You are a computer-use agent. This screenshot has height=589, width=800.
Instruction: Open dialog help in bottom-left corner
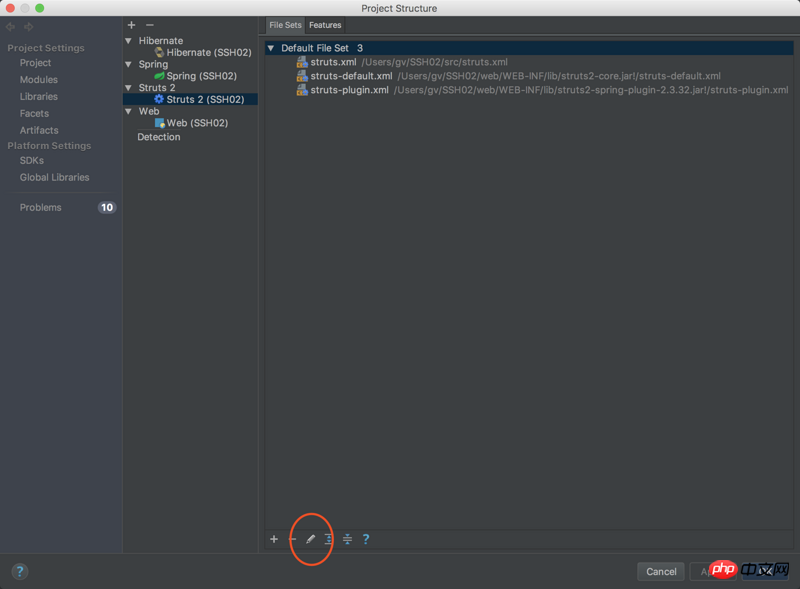pyautogui.click(x=20, y=571)
